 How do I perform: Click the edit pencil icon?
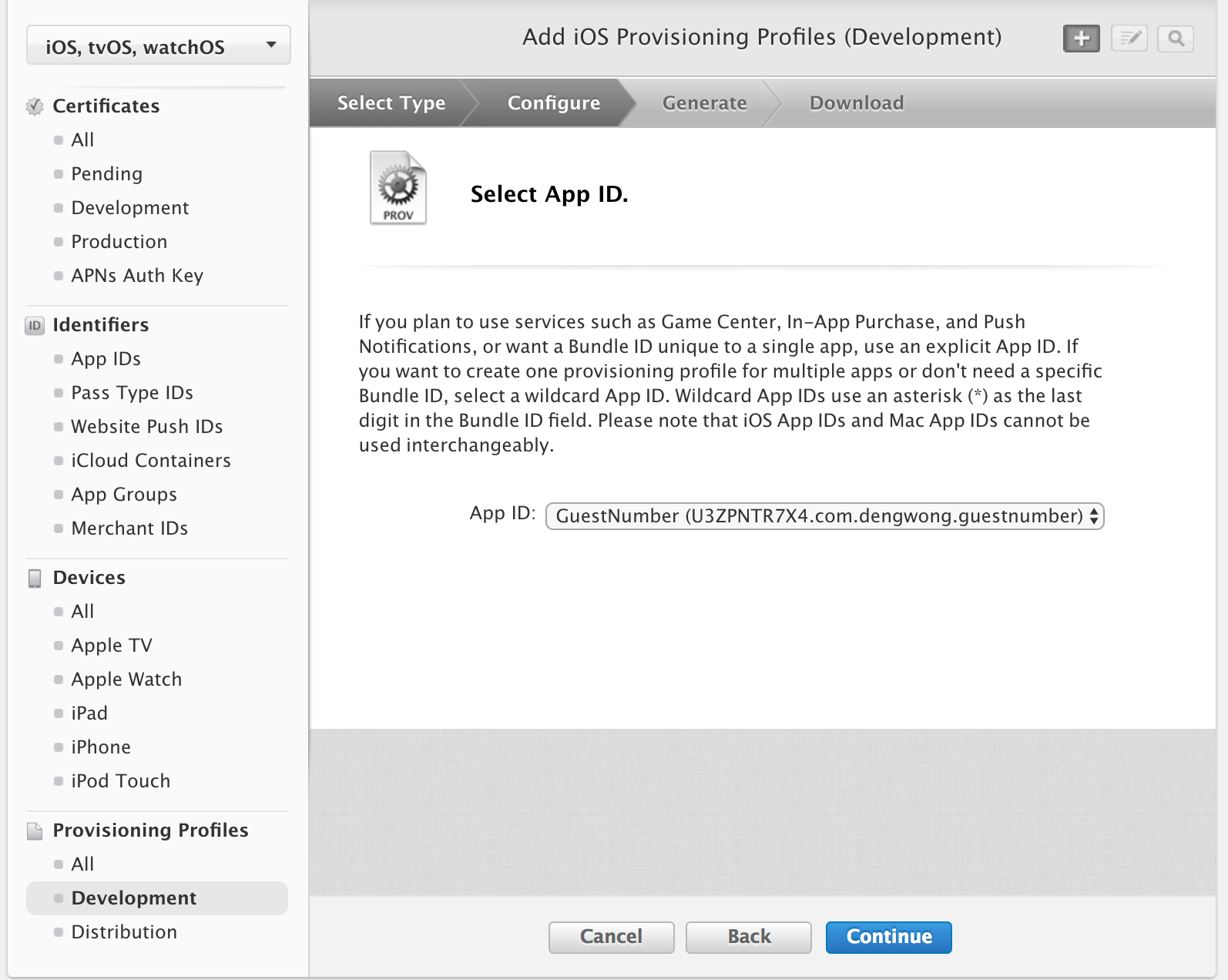click(1129, 39)
